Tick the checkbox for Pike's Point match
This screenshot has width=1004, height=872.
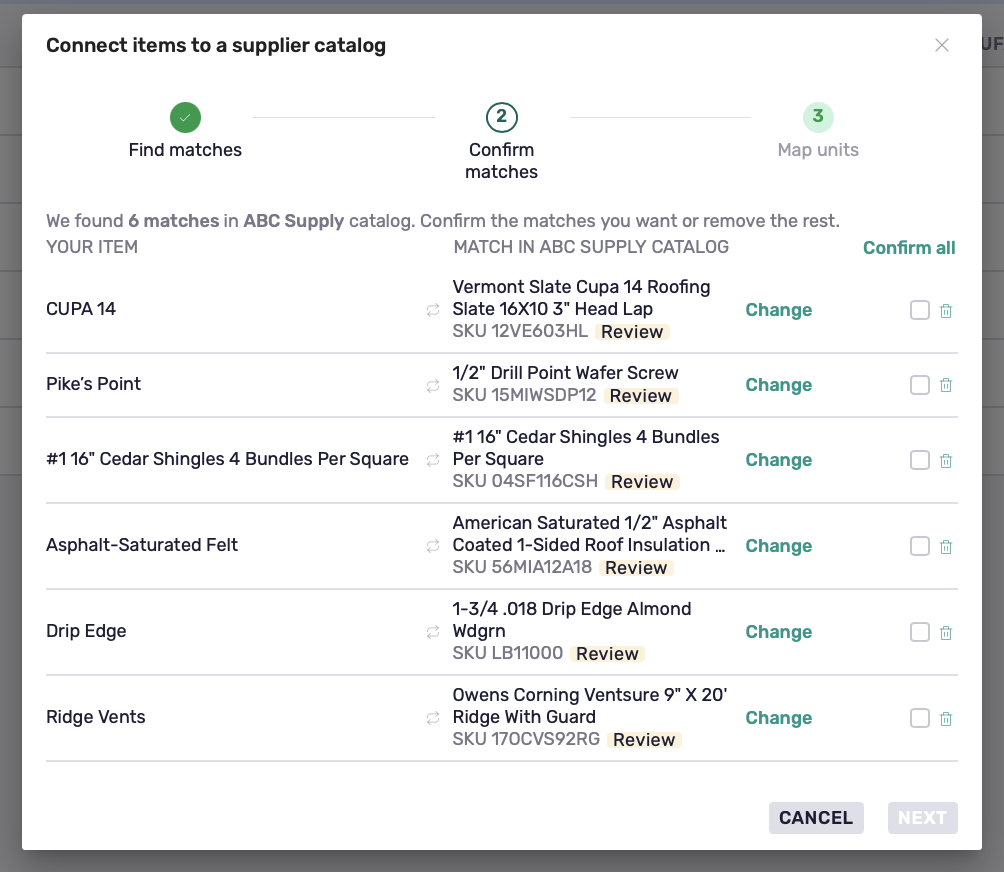click(x=919, y=385)
